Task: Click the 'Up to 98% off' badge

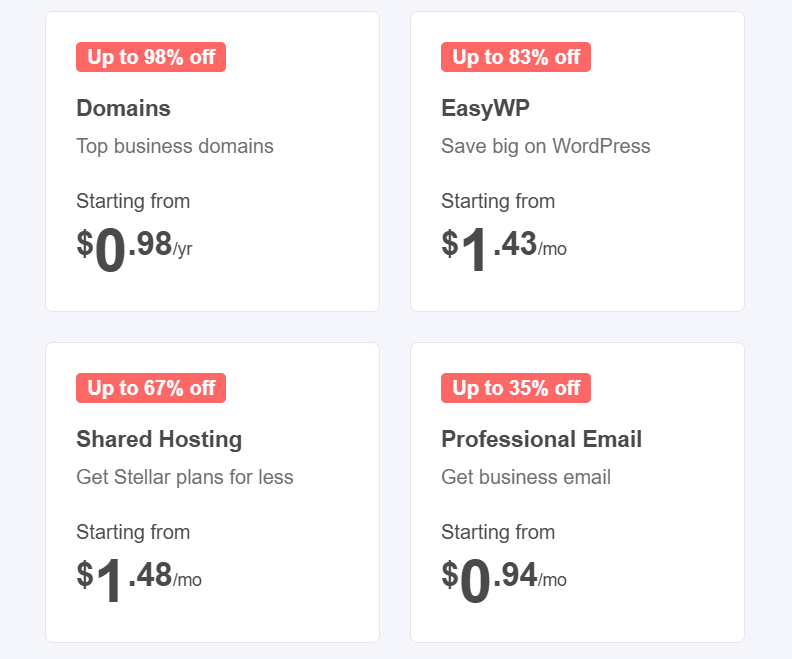Action: click(151, 57)
